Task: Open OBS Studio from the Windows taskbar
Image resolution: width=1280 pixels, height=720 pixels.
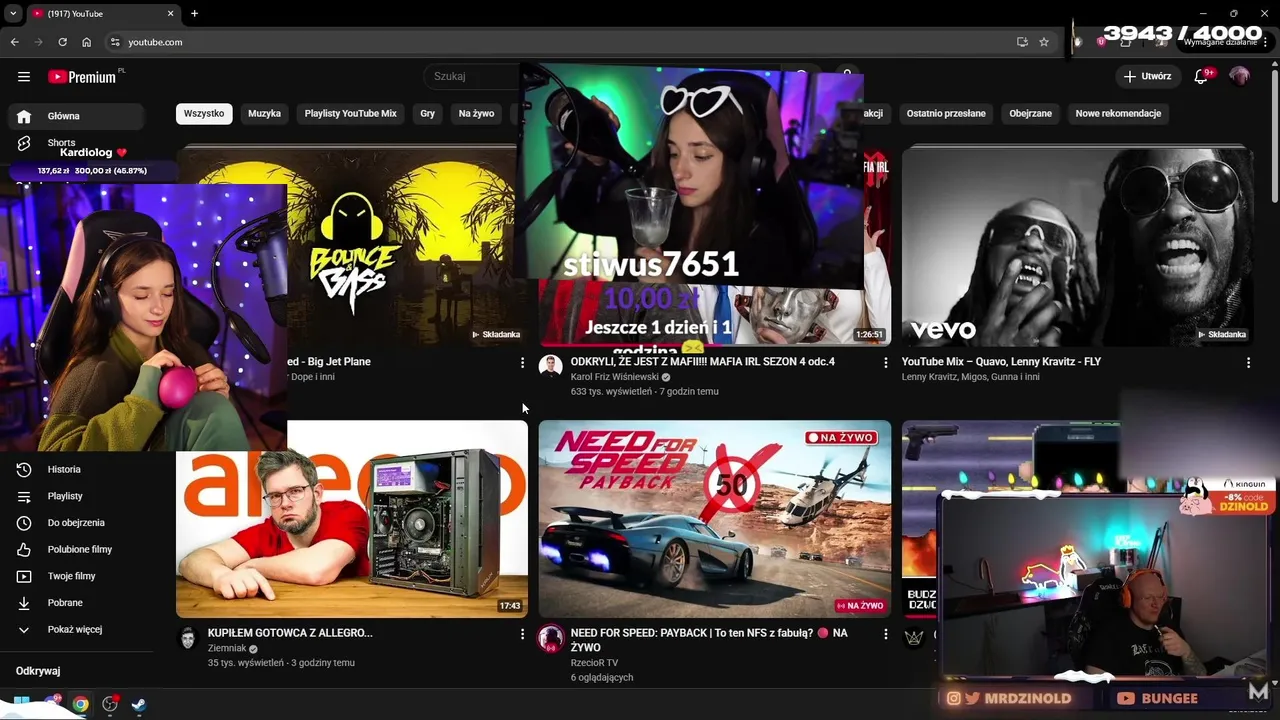Action: click(x=110, y=704)
